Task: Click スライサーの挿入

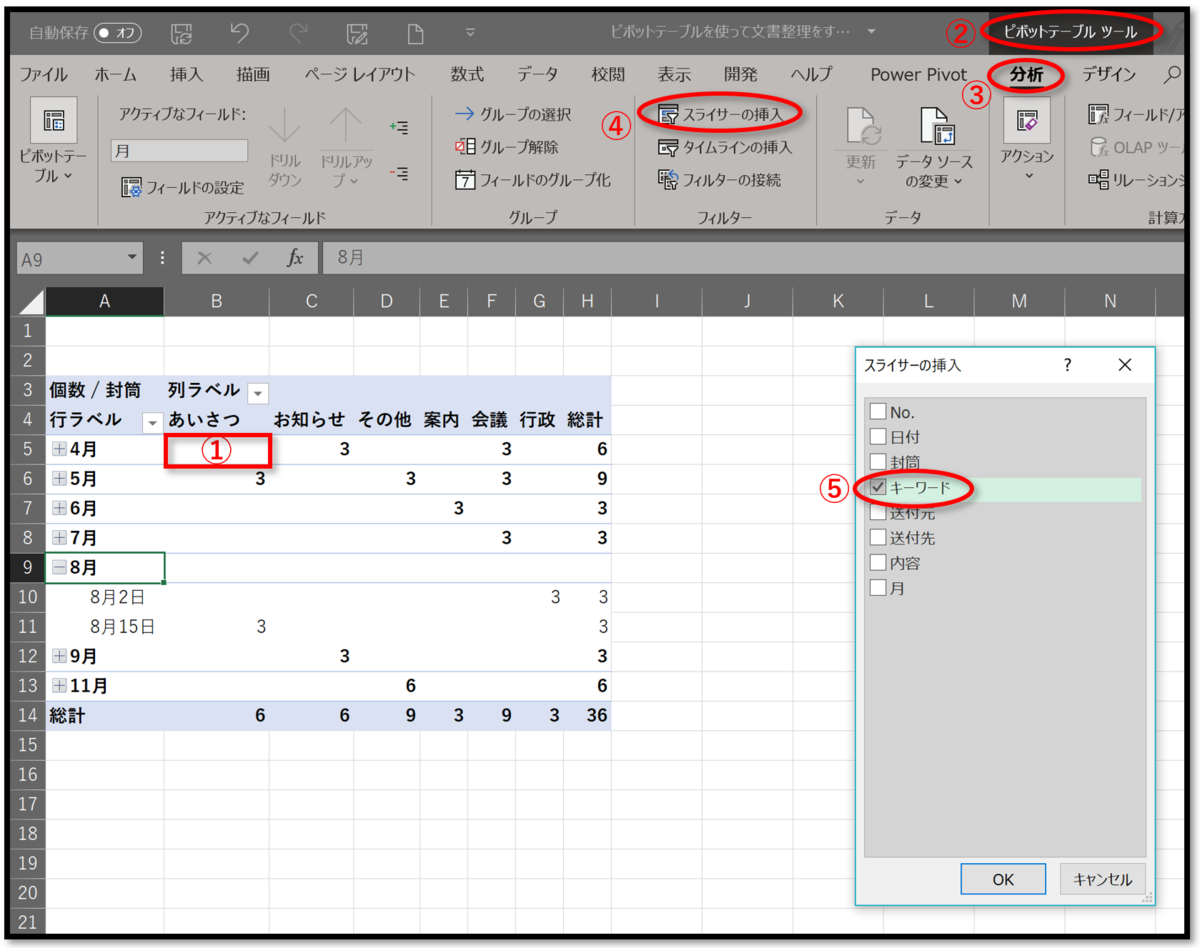Action: tap(720, 114)
